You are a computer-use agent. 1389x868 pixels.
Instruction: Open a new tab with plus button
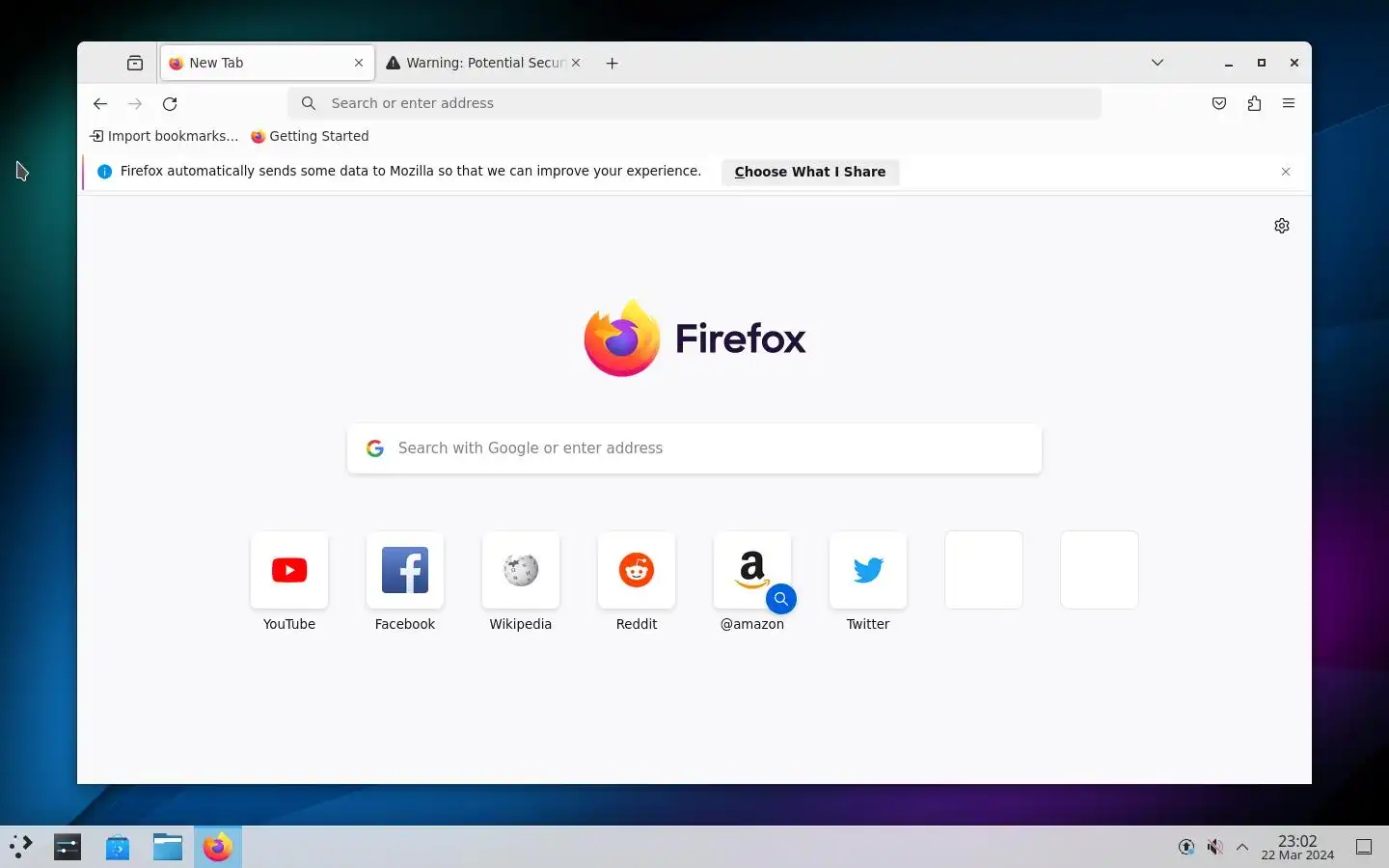[x=612, y=63]
